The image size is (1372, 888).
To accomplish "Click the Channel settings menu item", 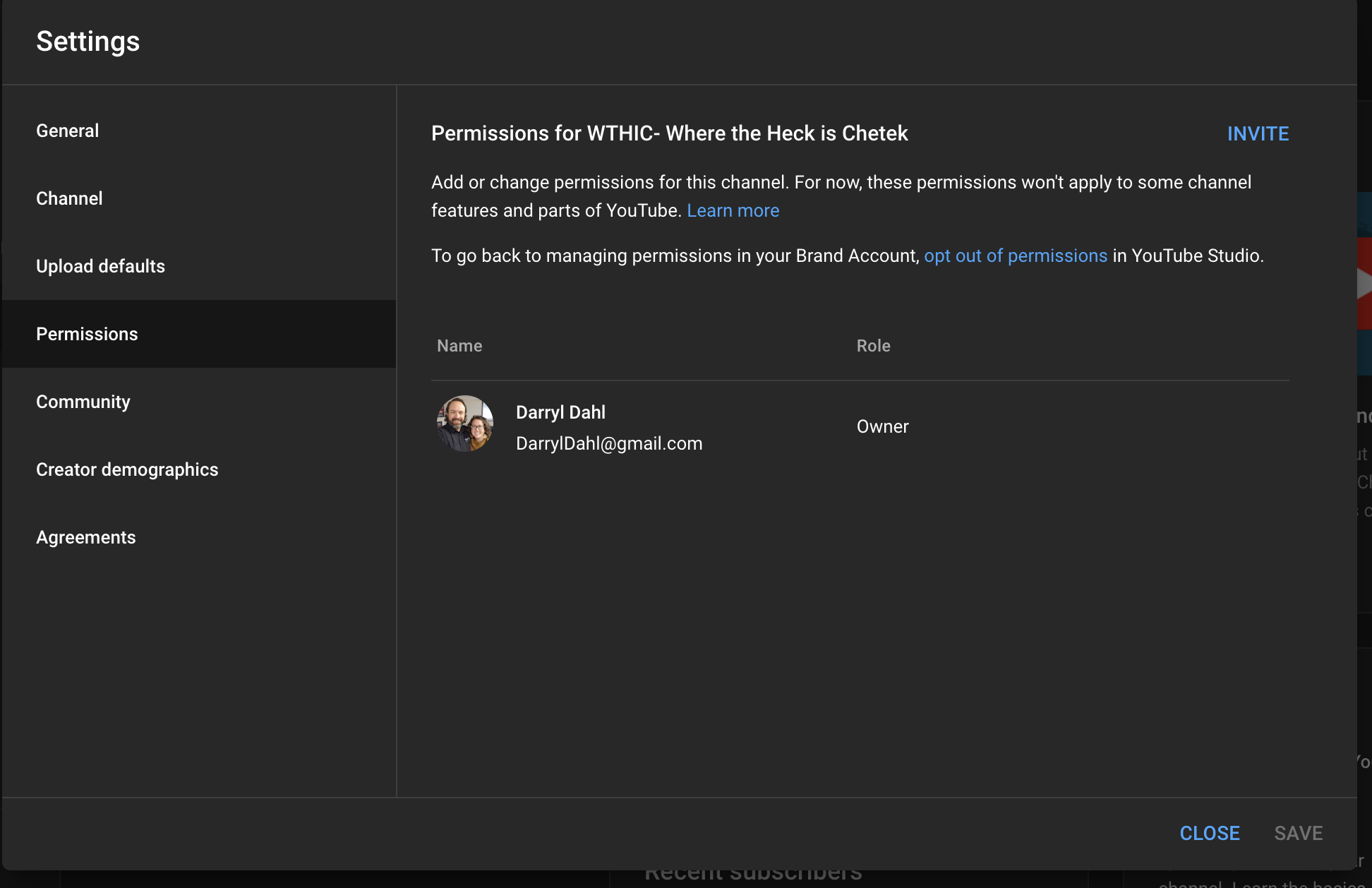I will tap(69, 198).
